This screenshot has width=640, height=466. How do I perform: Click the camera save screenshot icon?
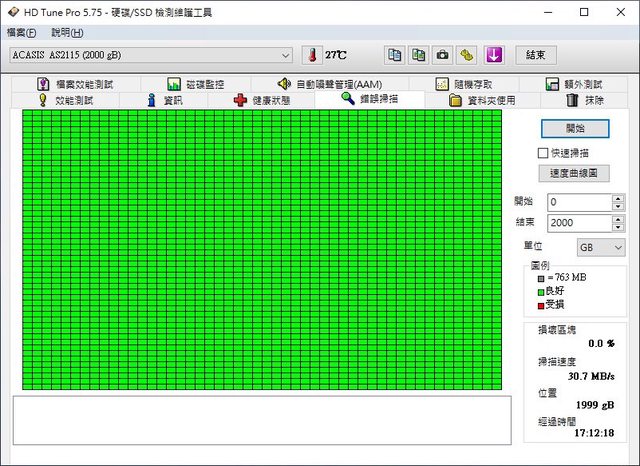tap(442, 55)
